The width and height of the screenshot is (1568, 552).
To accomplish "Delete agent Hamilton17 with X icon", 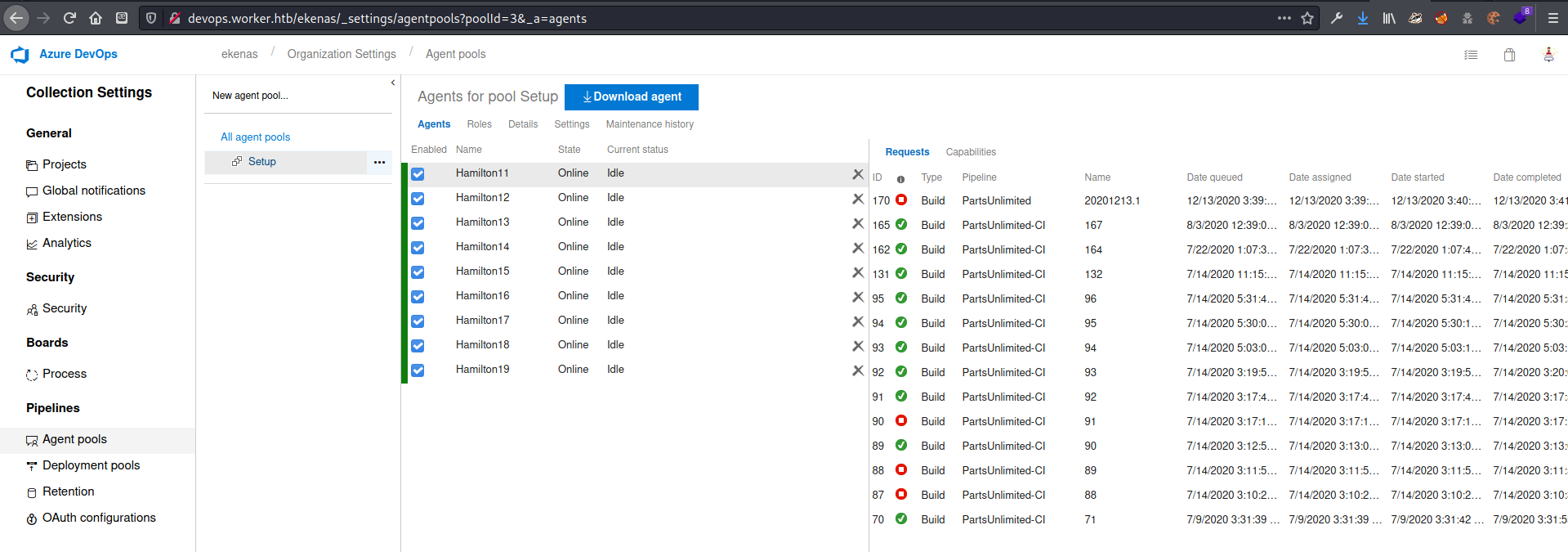I will pyautogui.click(x=858, y=321).
